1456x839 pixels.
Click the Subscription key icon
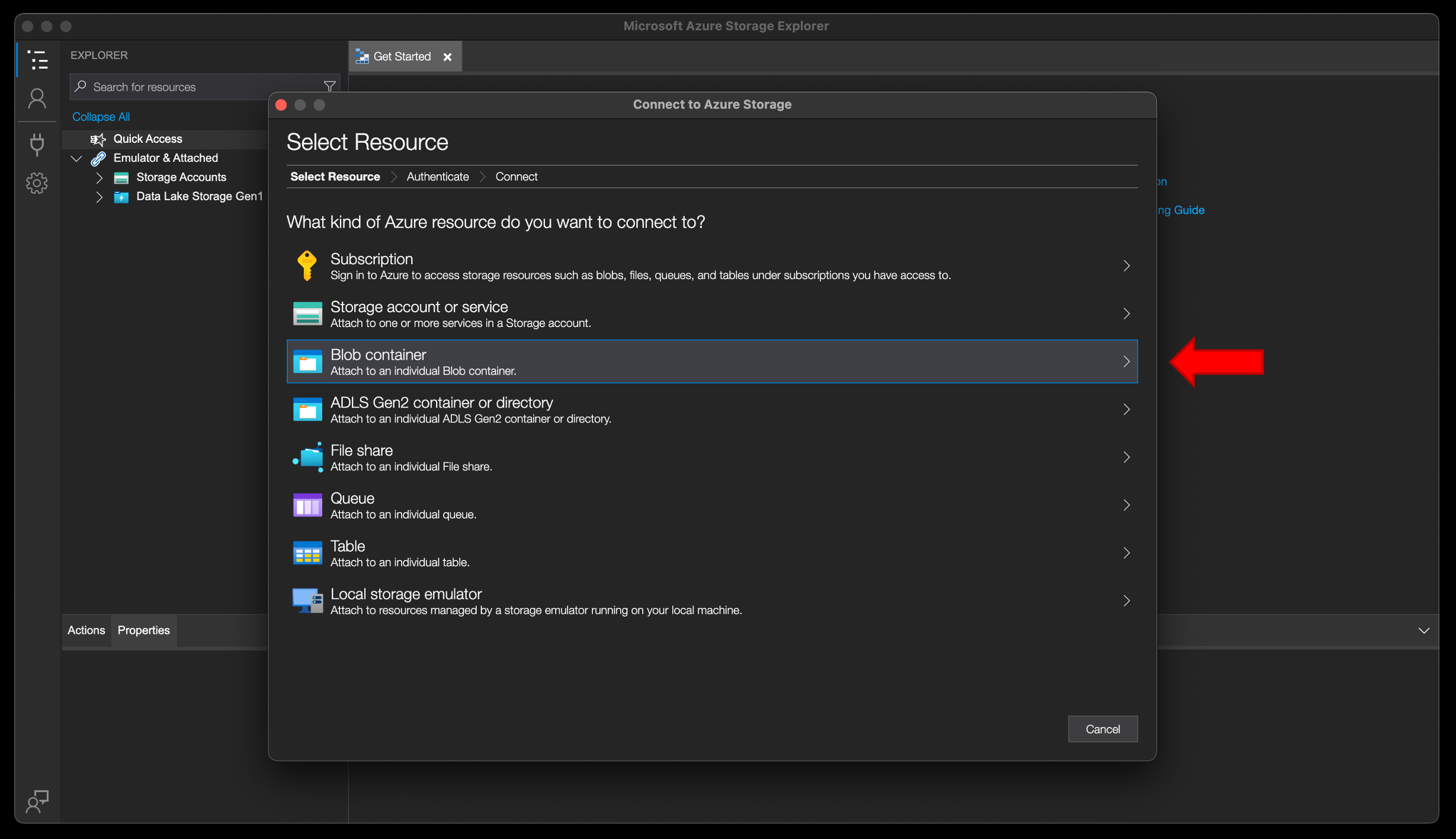tap(307, 265)
